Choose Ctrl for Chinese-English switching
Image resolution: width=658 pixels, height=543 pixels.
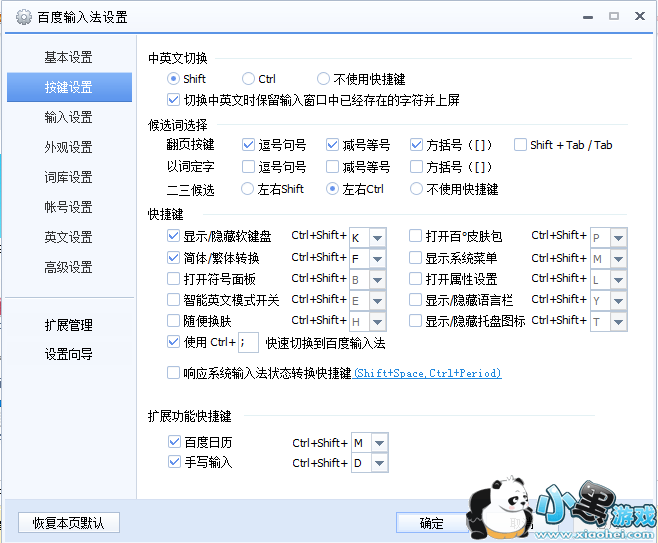point(248,78)
